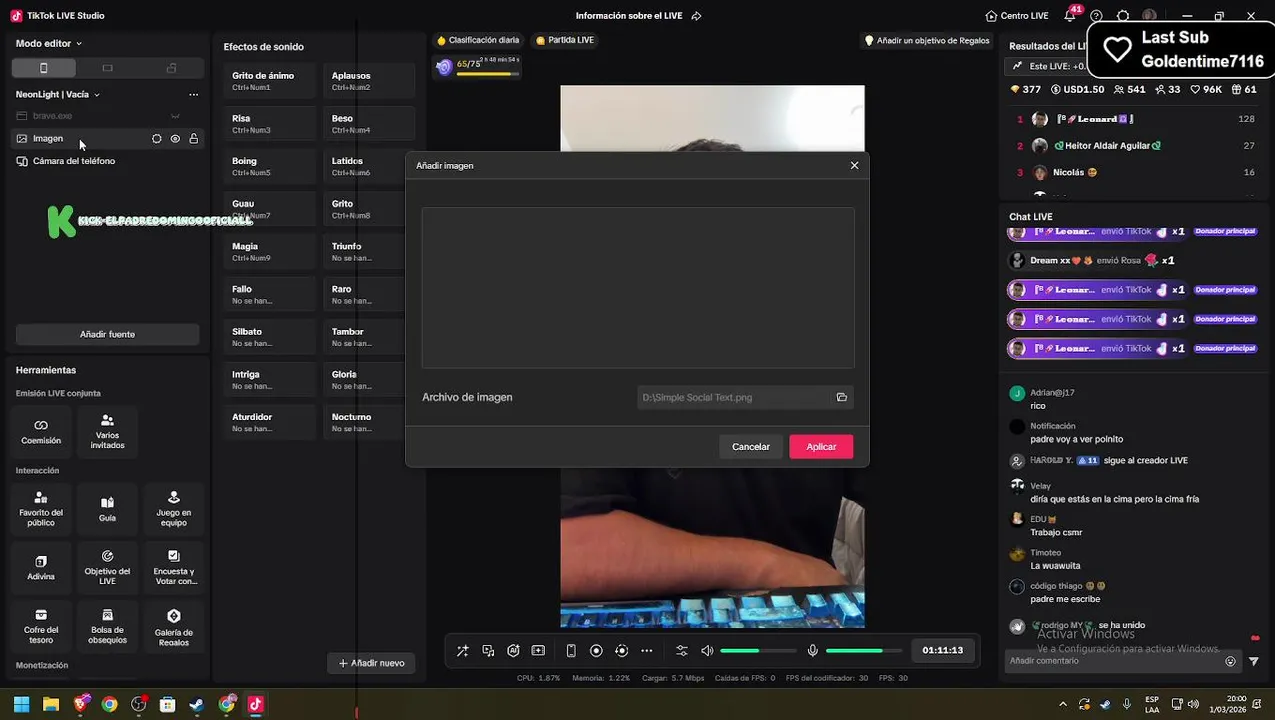Share LIVE via Información sobre el LIVE arrow
This screenshot has width=1275, height=720.
point(696,16)
